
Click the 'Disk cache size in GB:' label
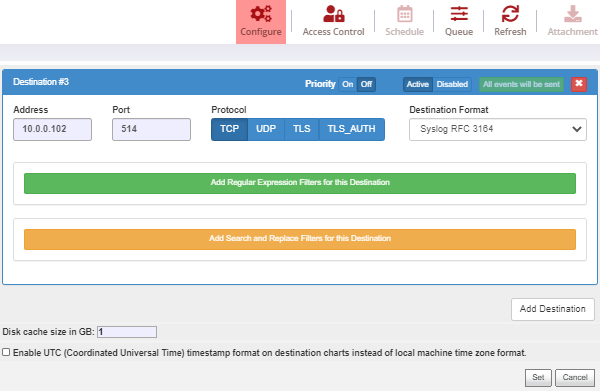coord(48,332)
